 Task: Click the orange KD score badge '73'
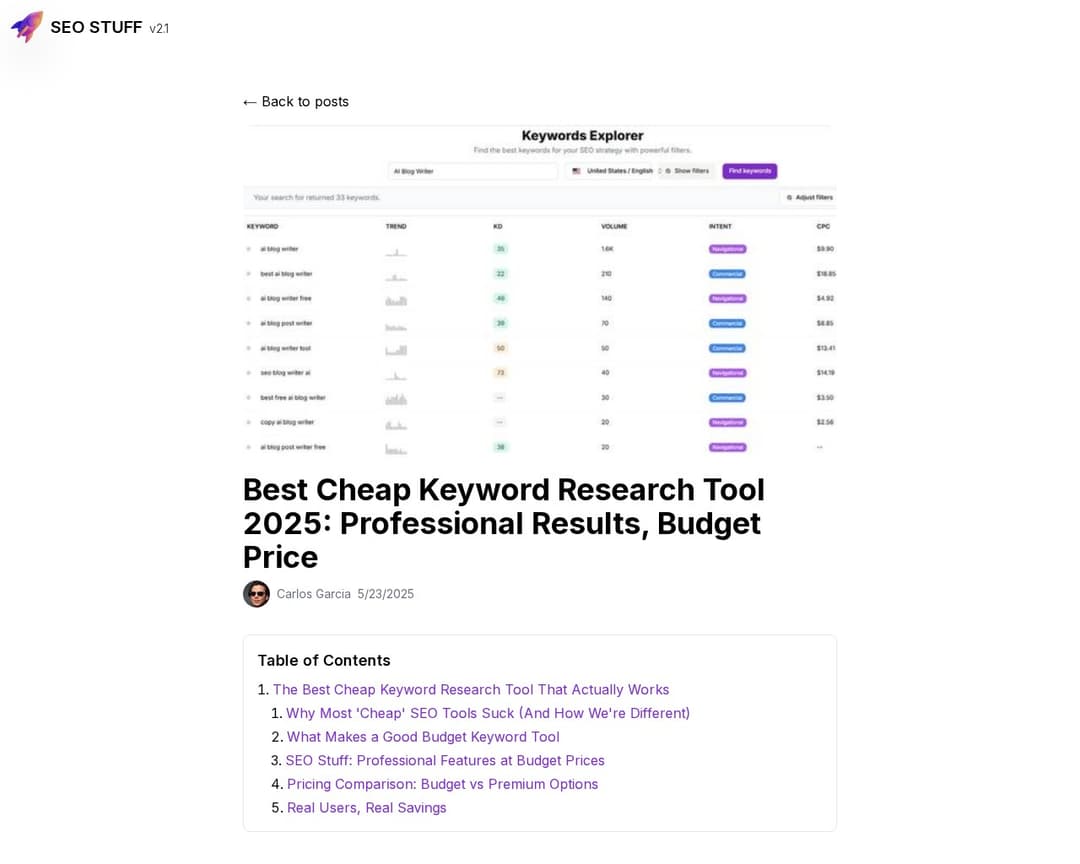coord(499,372)
